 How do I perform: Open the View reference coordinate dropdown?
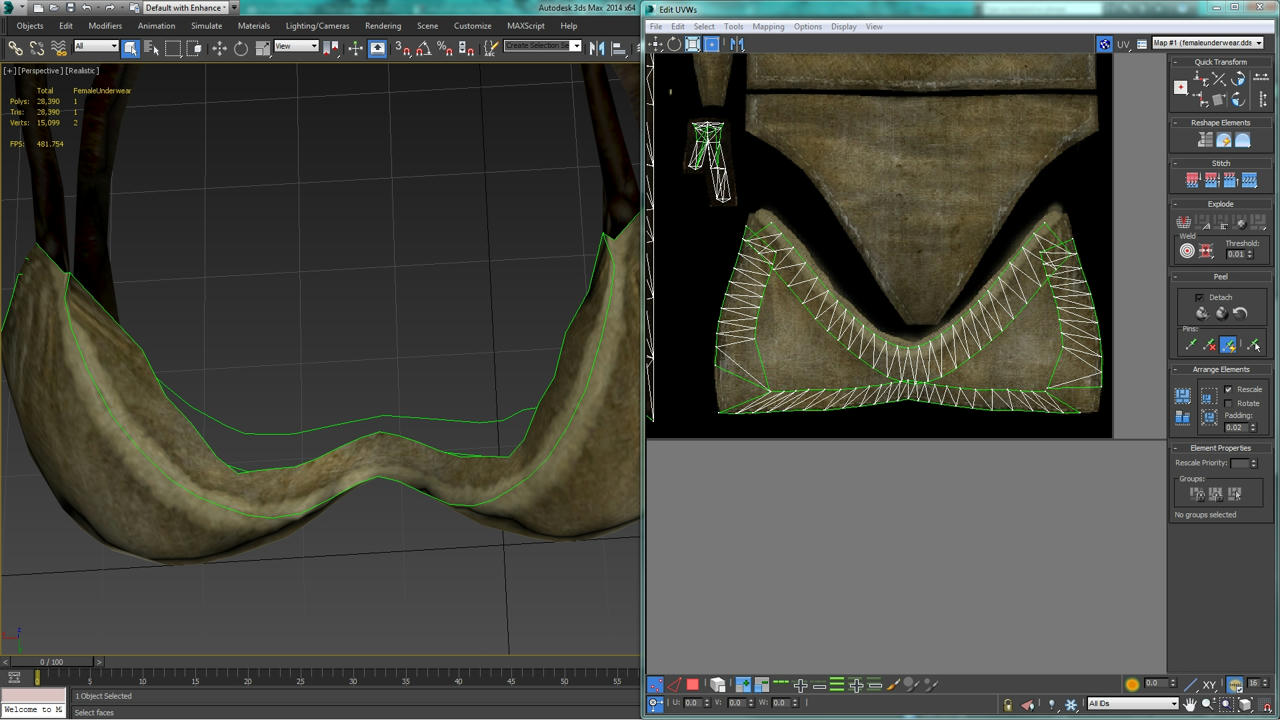[x=296, y=46]
